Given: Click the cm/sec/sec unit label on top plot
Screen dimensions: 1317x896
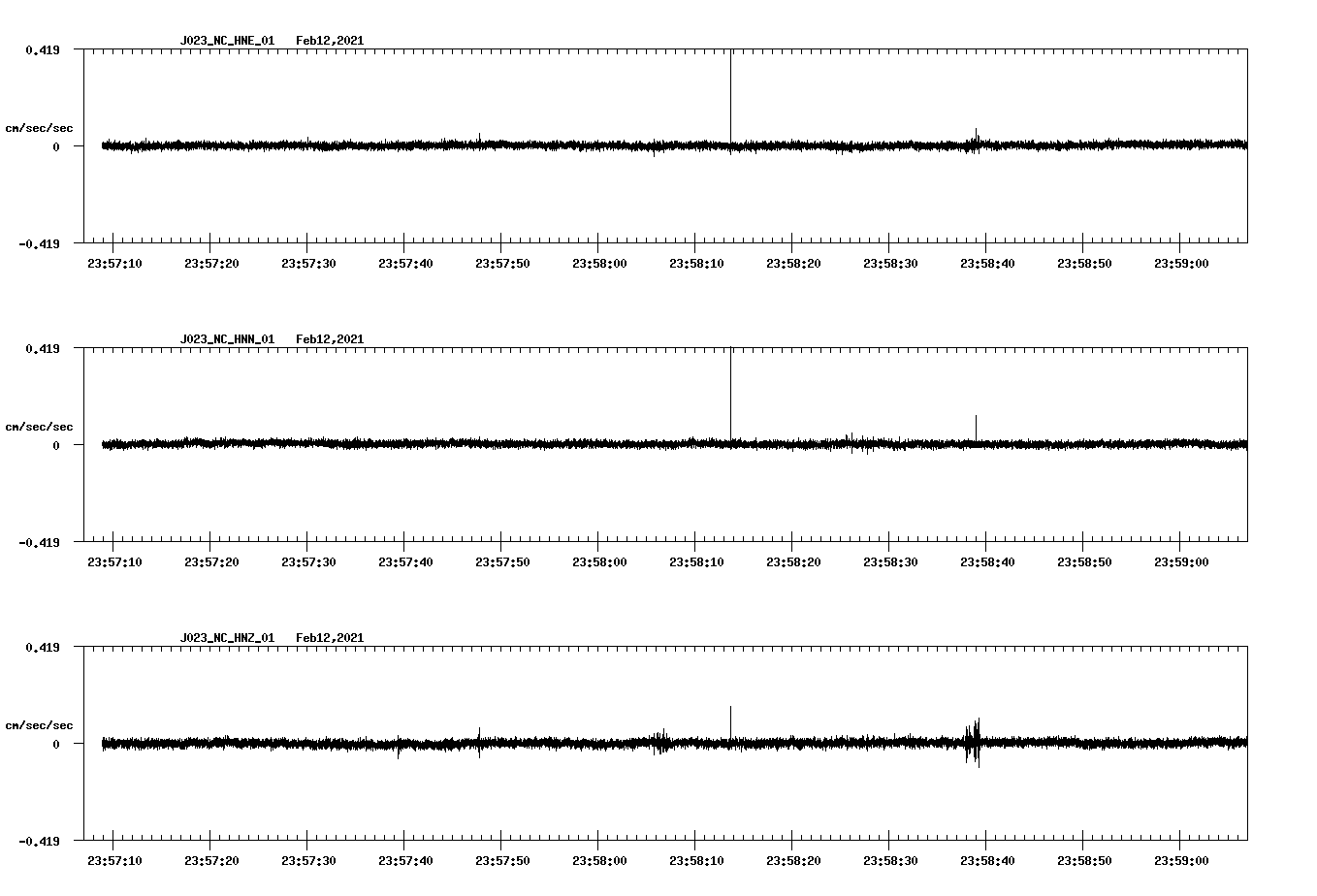Looking at the screenshot, I should pyautogui.click(x=39, y=127).
